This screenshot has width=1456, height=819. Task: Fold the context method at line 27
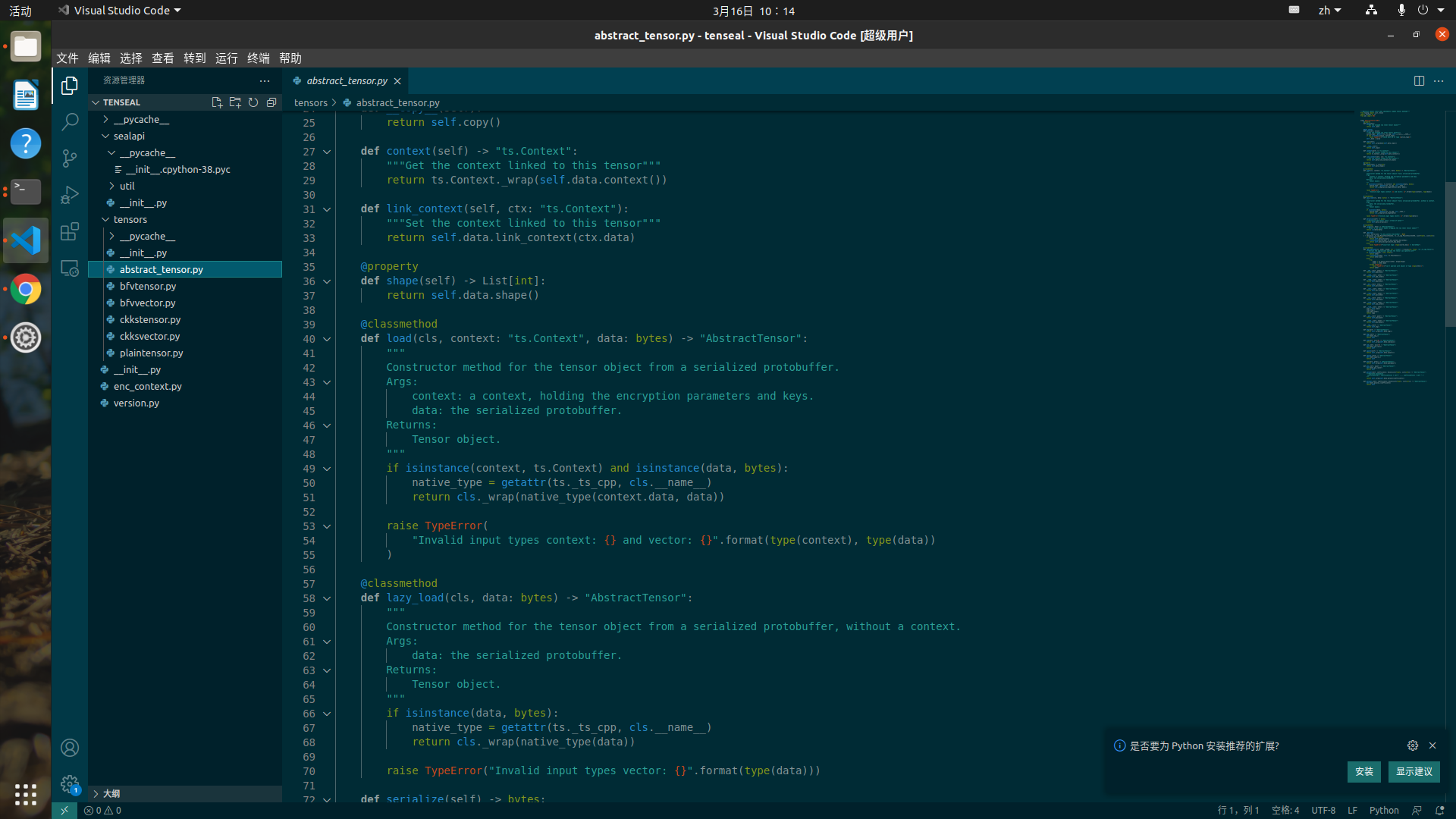(327, 152)
